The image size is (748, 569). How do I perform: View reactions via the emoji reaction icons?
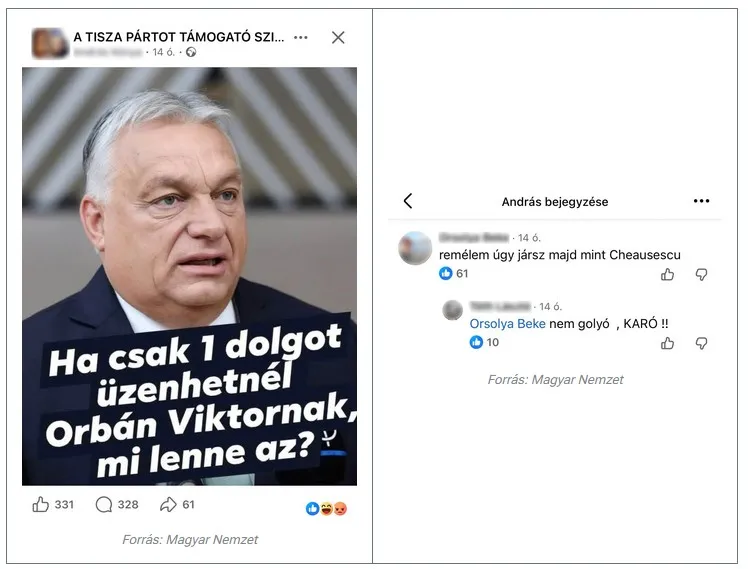point(326,509)
